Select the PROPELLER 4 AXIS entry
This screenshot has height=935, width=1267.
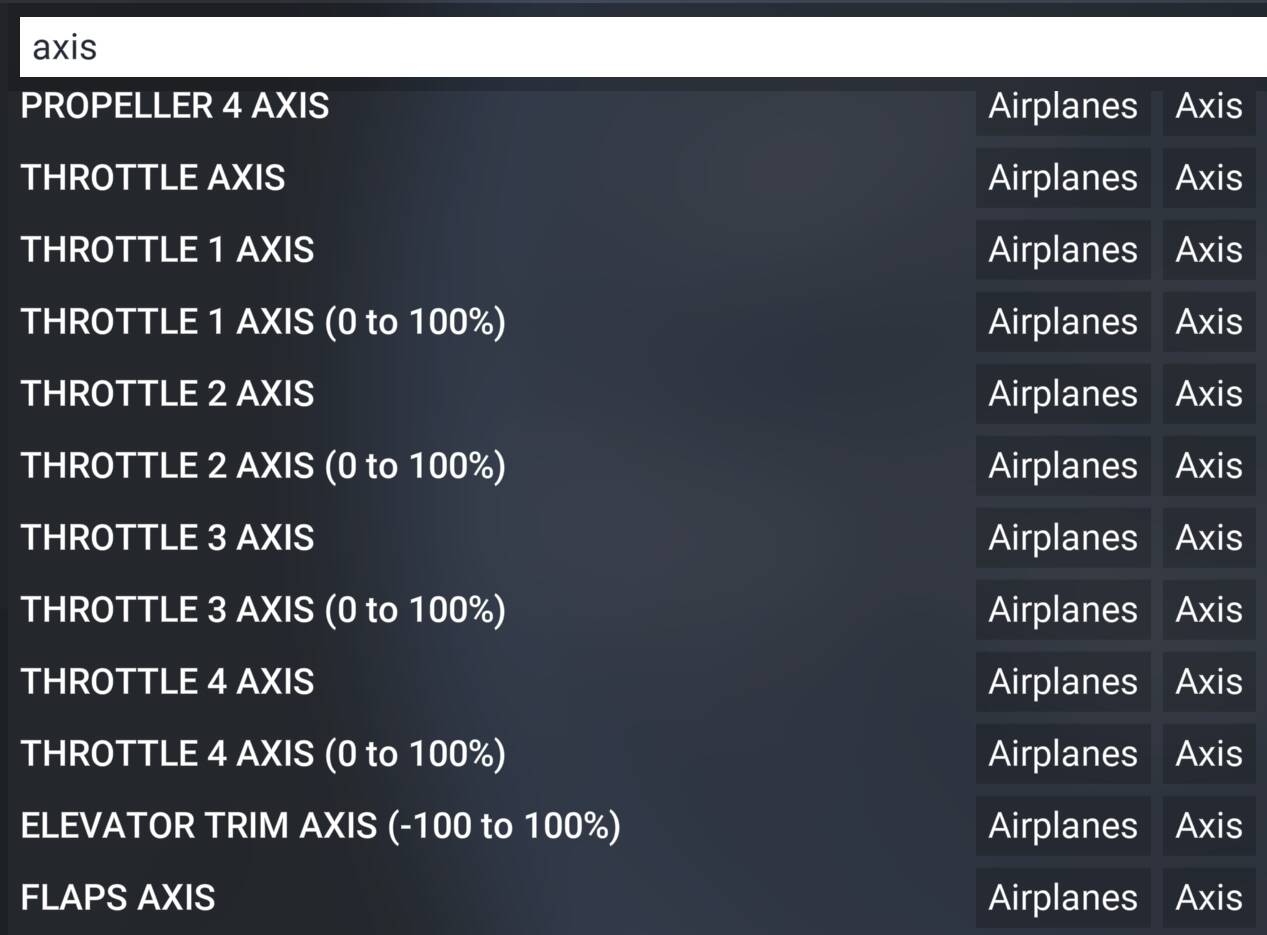[175, 106]
